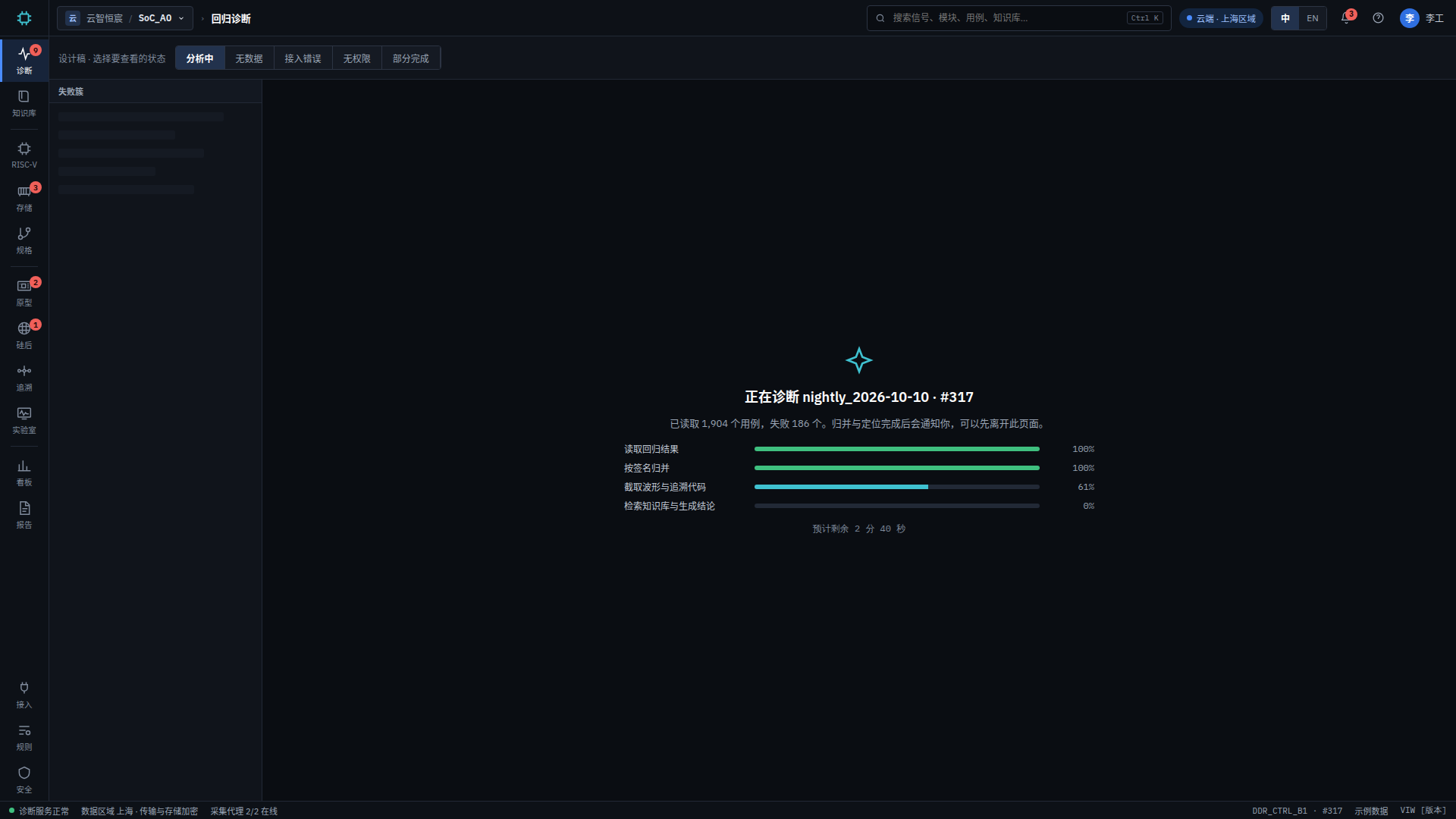Open the 知识库 sidebar section
Viewport: 1456px width, 819px height.
coord(24,103)
